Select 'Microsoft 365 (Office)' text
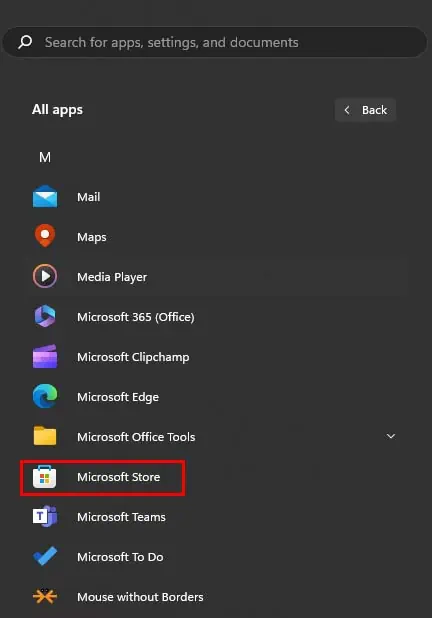The height and width of the screenshot is (618, 432). pos(136,317)
